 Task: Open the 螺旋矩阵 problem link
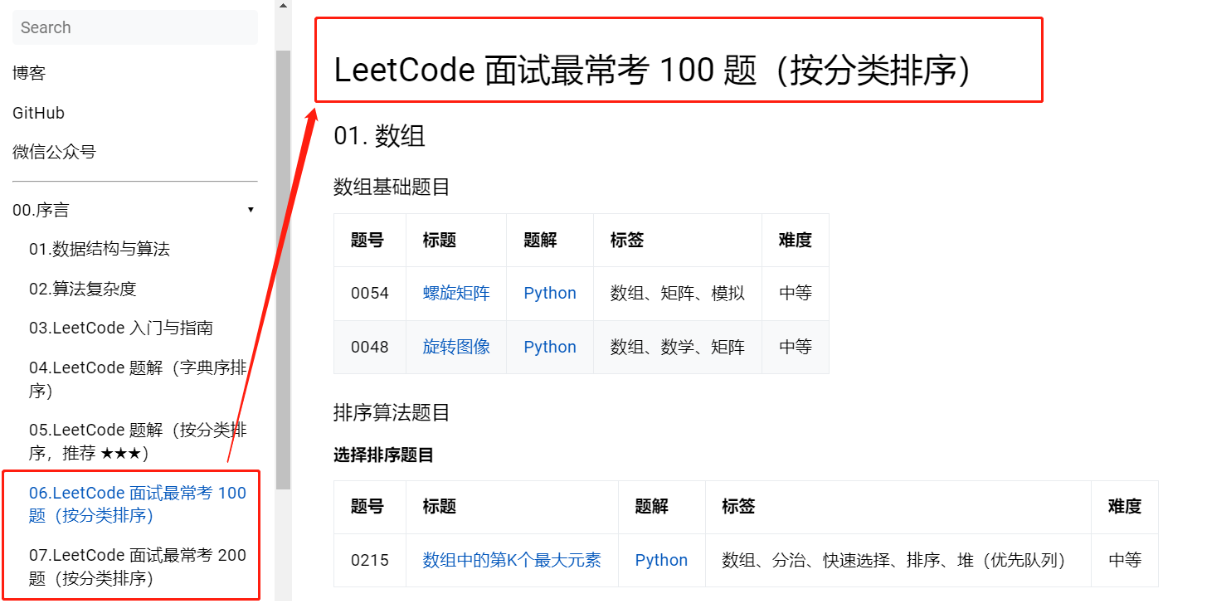pyautogui.click(x=456, y=293)
